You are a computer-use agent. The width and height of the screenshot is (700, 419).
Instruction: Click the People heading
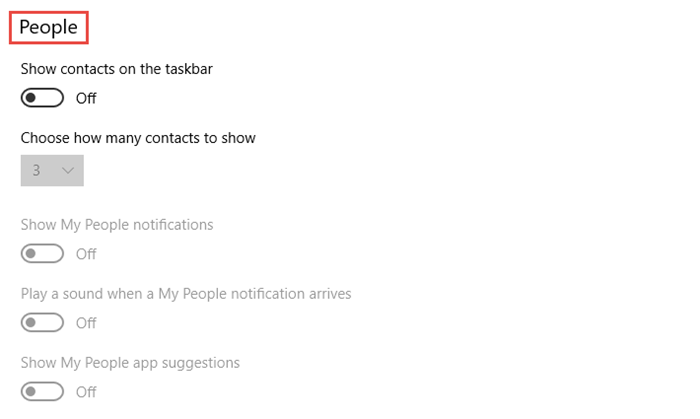(x=48, y=27)
